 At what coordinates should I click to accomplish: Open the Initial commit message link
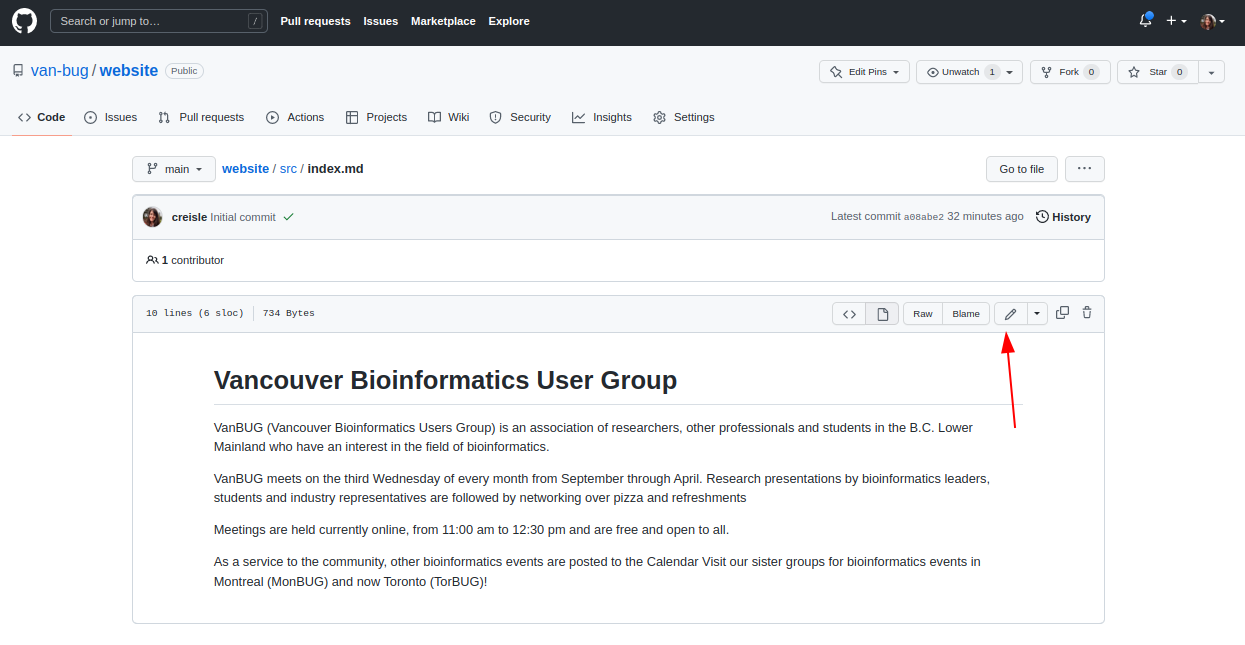click(x=243, y=217)
